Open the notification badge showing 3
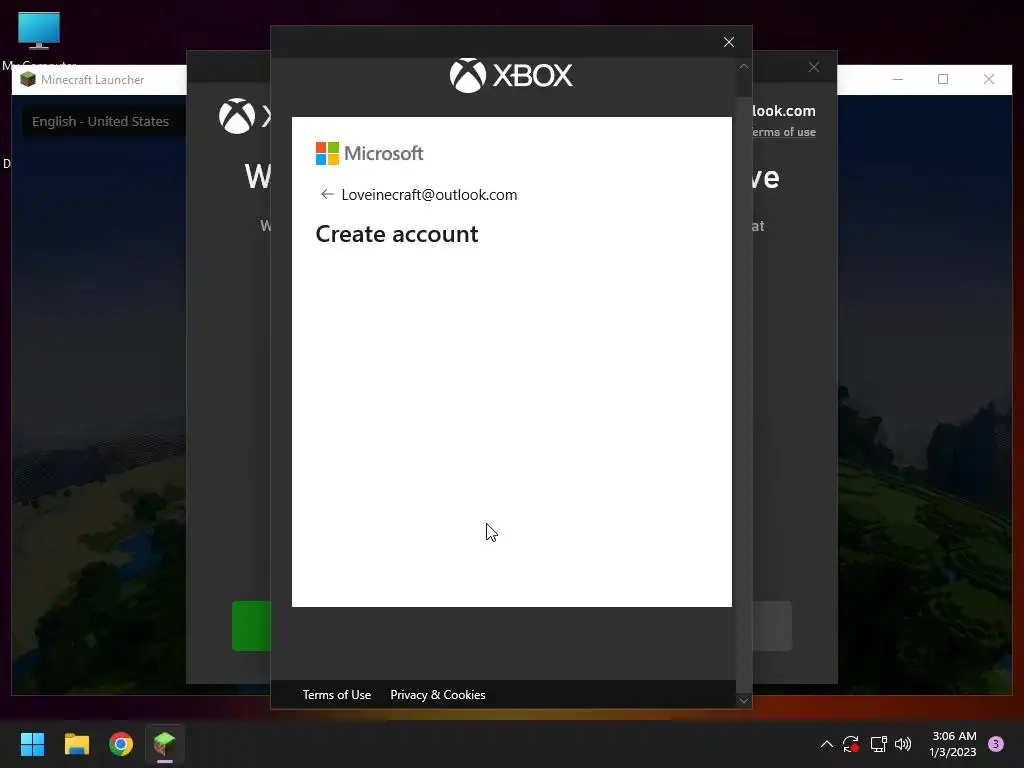 [x=996, y=744]
